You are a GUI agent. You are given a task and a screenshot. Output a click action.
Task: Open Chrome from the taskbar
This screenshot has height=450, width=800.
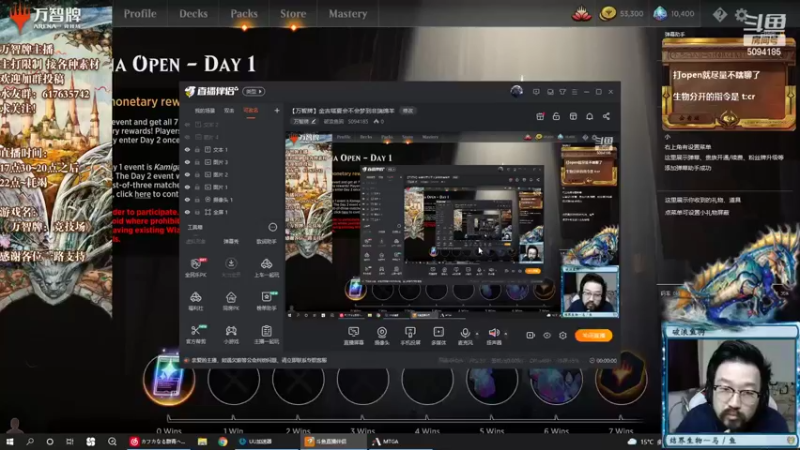[223, 441]
